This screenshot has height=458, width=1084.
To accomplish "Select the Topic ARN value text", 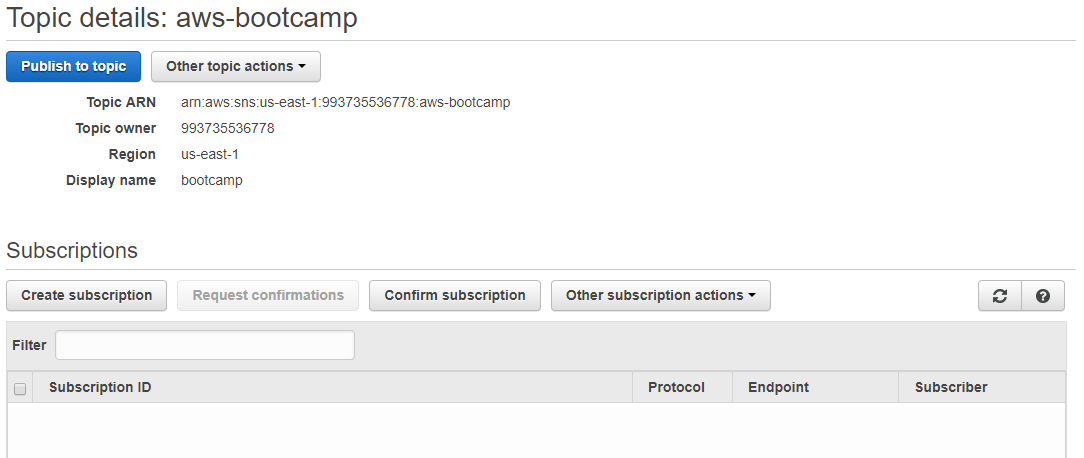I will pos(346,102).
